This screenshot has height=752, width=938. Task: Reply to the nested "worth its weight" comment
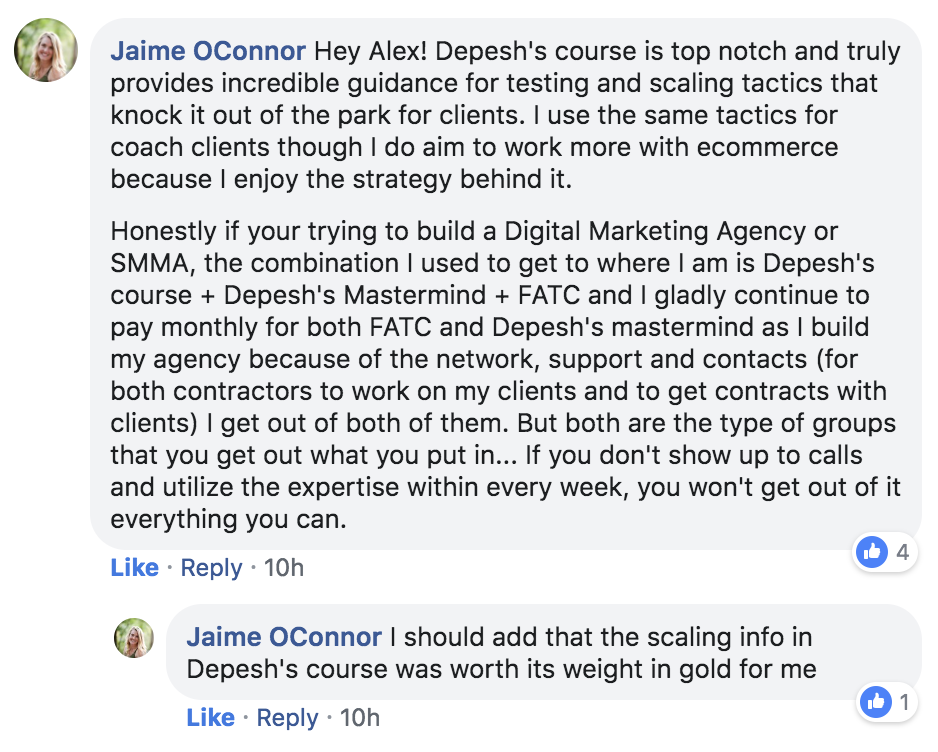tap(287, 718)
